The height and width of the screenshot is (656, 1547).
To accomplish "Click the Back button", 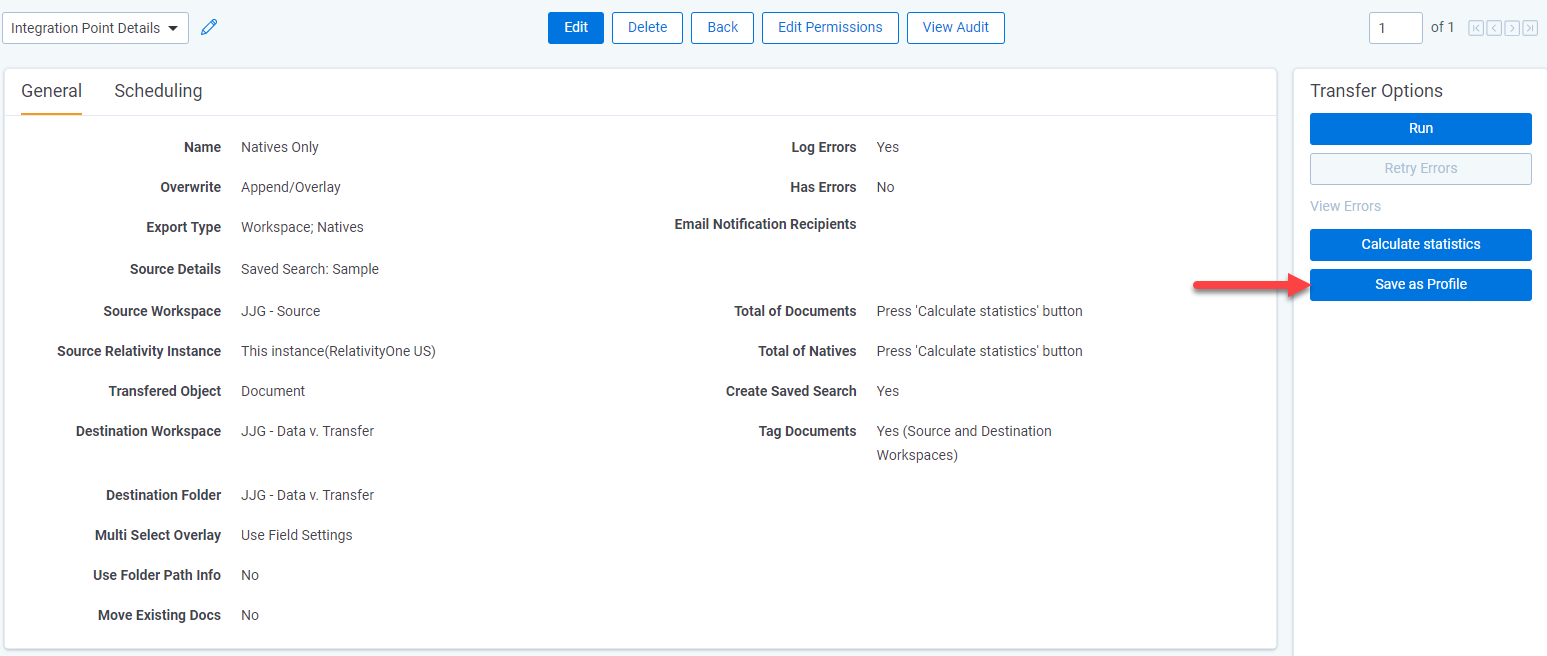I will point(723,28).
